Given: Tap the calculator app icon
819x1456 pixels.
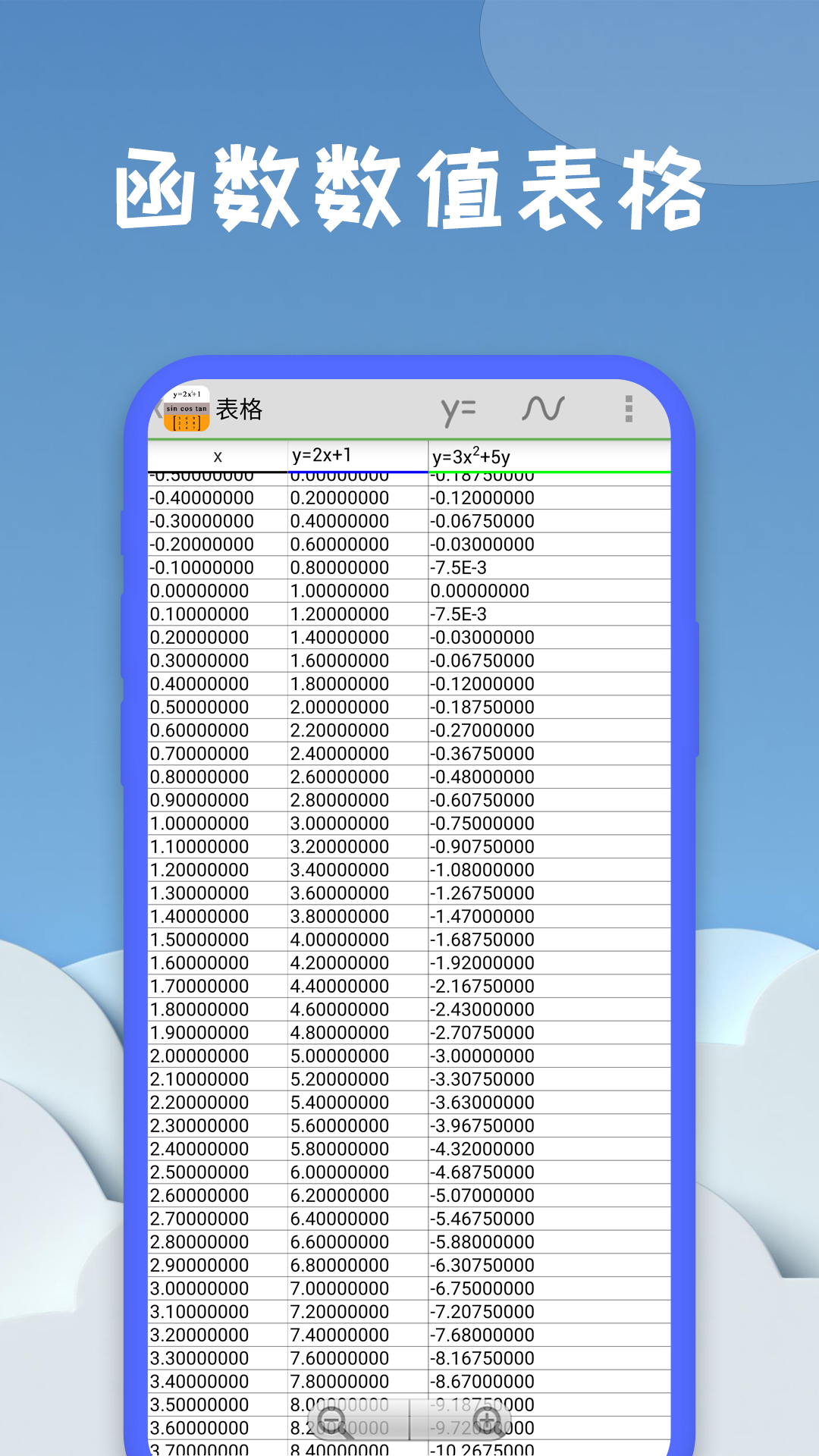Looking at the screenshot, I should pyautogui.click(x=186, y=409).
